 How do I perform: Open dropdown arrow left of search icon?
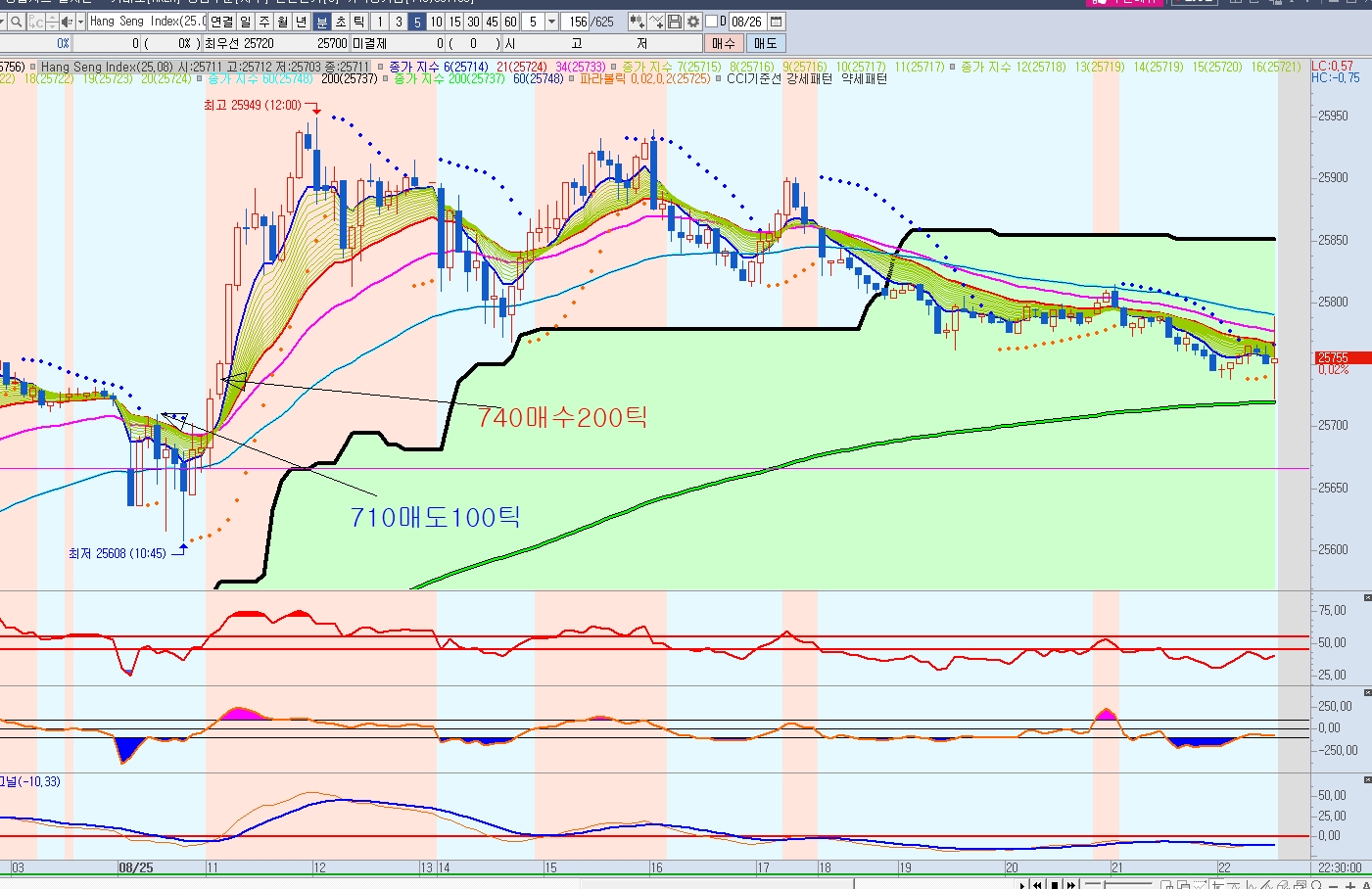tap(4, 22)
